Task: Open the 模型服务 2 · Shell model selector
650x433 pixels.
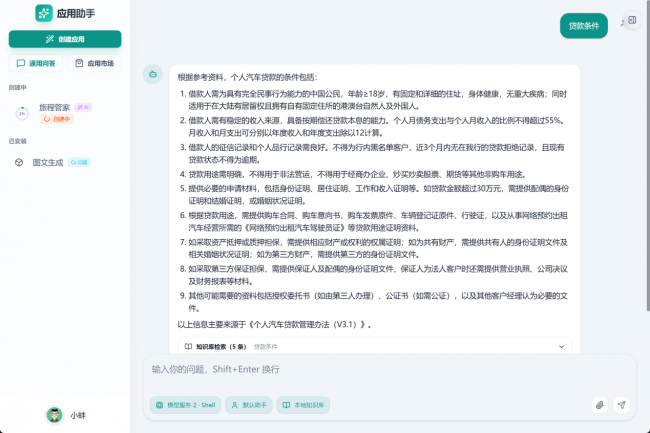Action: click(183, 405)
